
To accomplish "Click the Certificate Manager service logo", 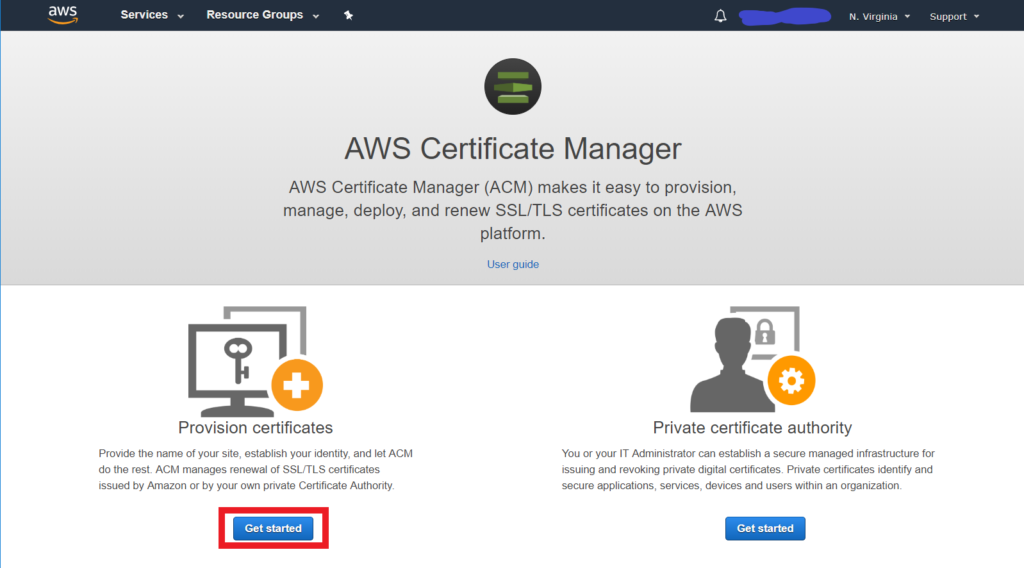I will tap(513, 87).
